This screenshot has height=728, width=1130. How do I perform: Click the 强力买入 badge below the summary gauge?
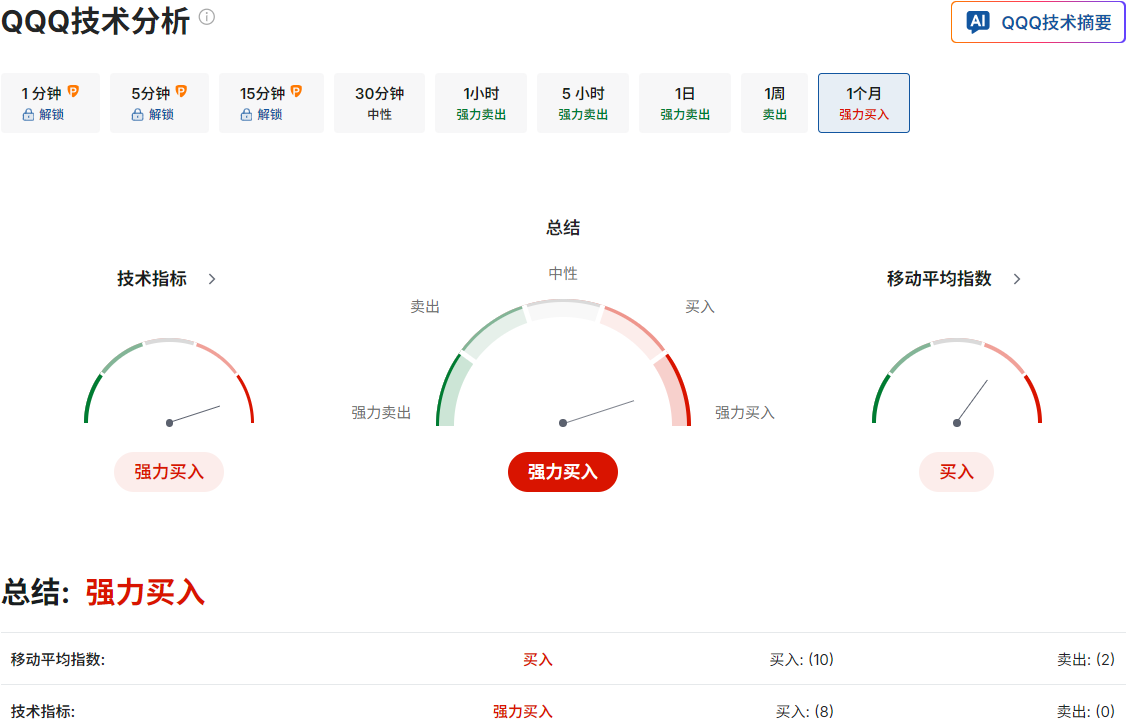click(562, 471)
